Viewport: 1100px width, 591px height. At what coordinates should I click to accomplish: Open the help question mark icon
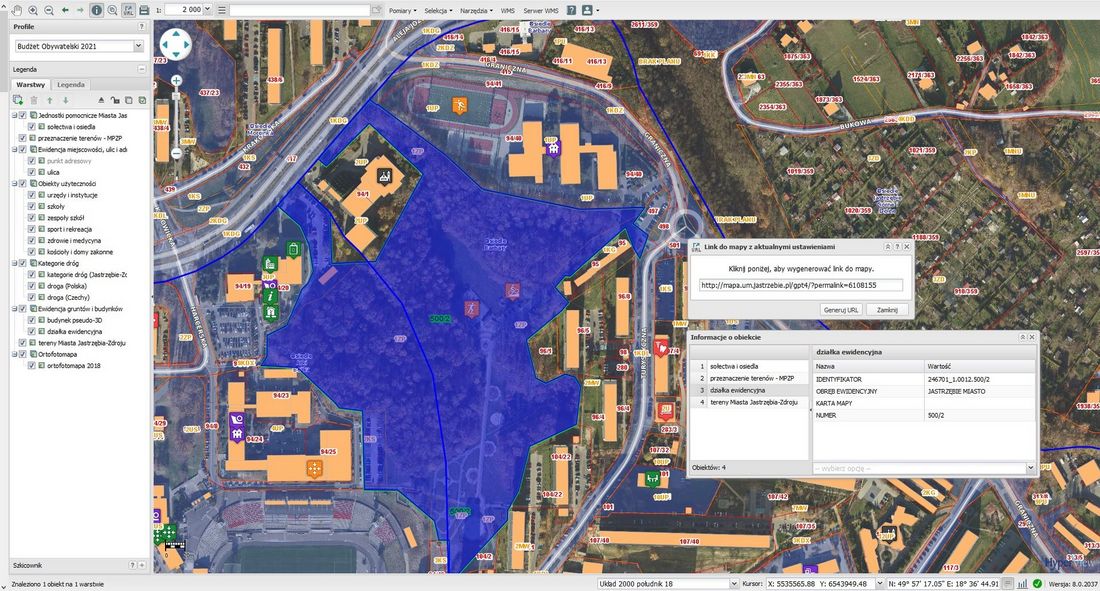(x=571, y=10)
